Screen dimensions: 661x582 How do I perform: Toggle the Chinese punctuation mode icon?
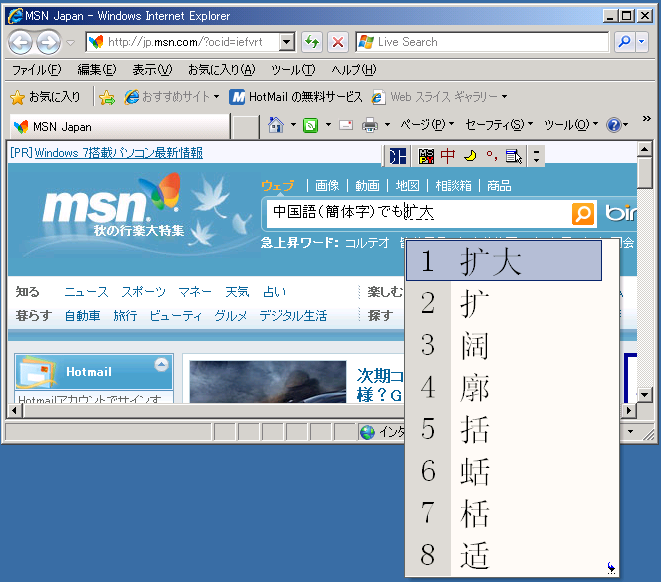(x=491, y=156)
